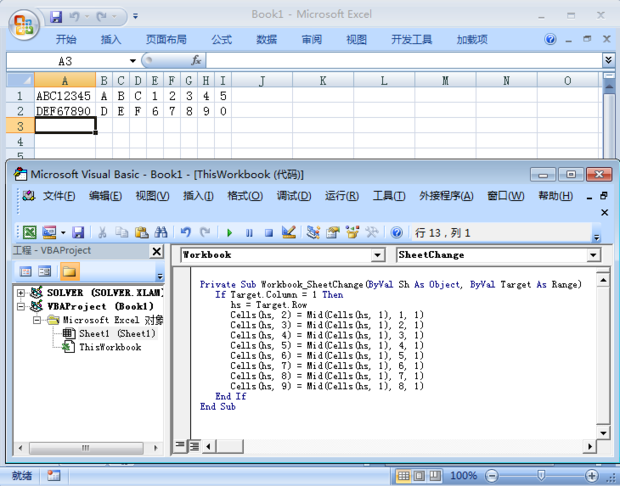
Task: Open 工具(T) menu in VBA editor
Action: click(389, 196)
